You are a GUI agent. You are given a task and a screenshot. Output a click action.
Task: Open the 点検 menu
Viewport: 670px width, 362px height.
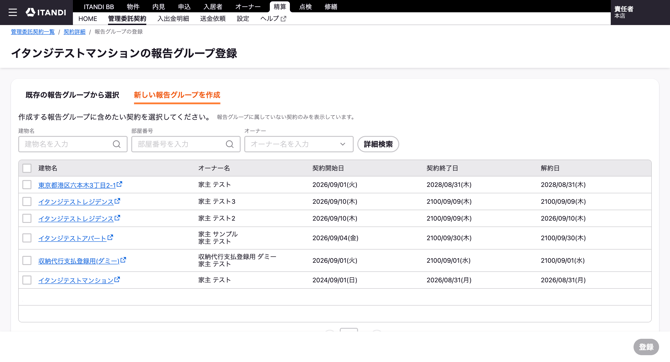pos(305,7)
